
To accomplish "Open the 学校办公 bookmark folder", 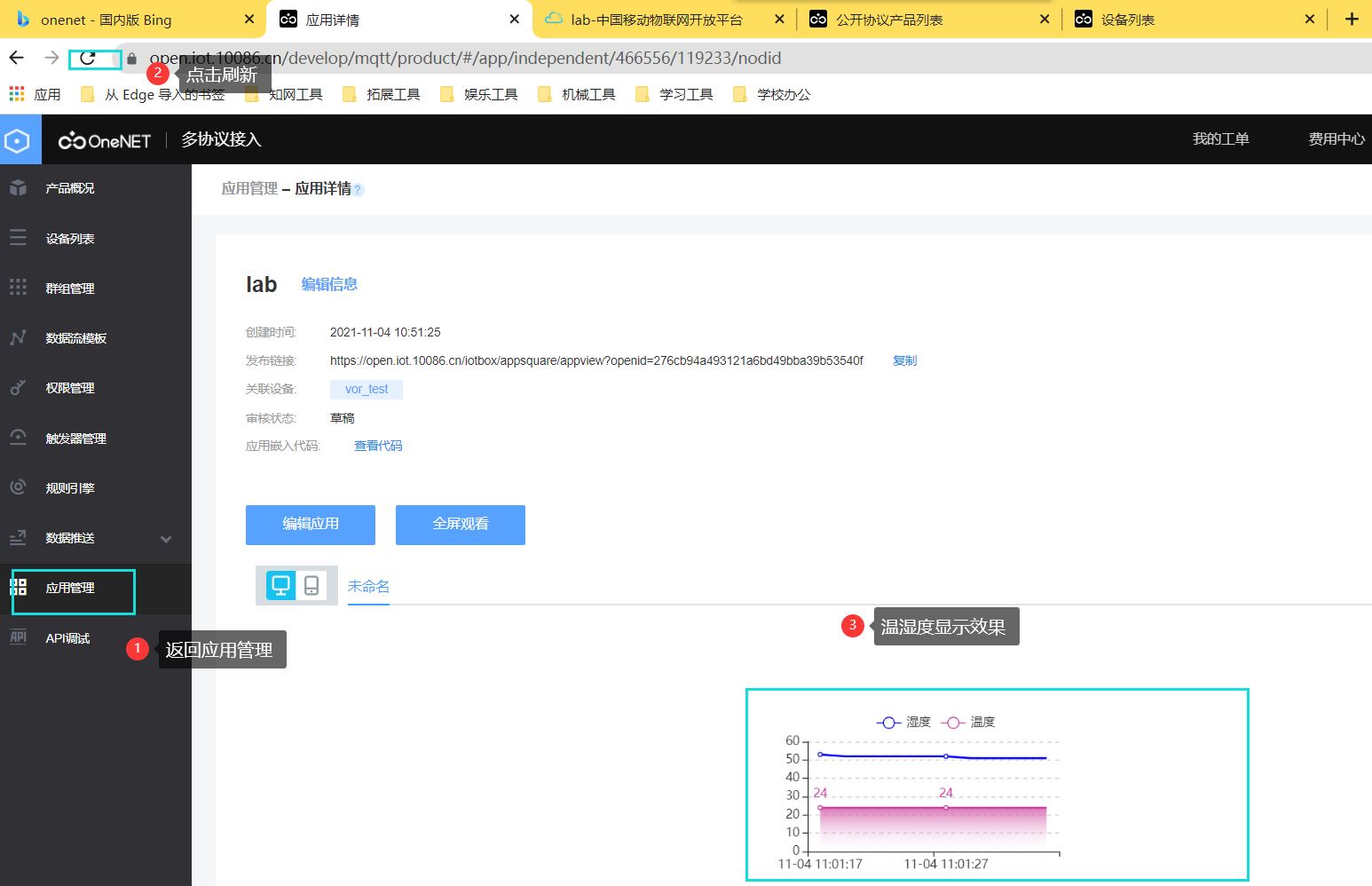I will 772,94.
